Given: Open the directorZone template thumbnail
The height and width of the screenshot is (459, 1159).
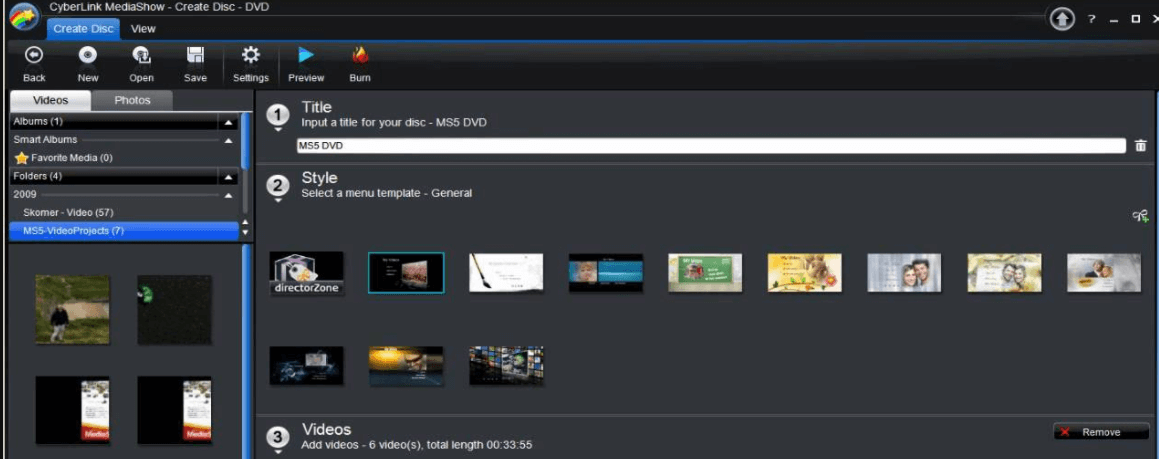Looking at the screenshot, I should click(307, 273).
